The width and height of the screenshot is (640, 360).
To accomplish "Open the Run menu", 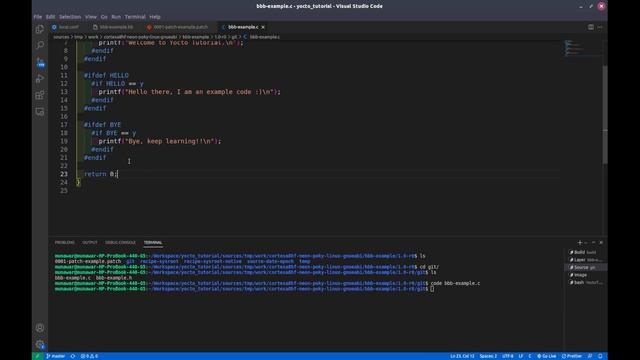I will [116, 17].
